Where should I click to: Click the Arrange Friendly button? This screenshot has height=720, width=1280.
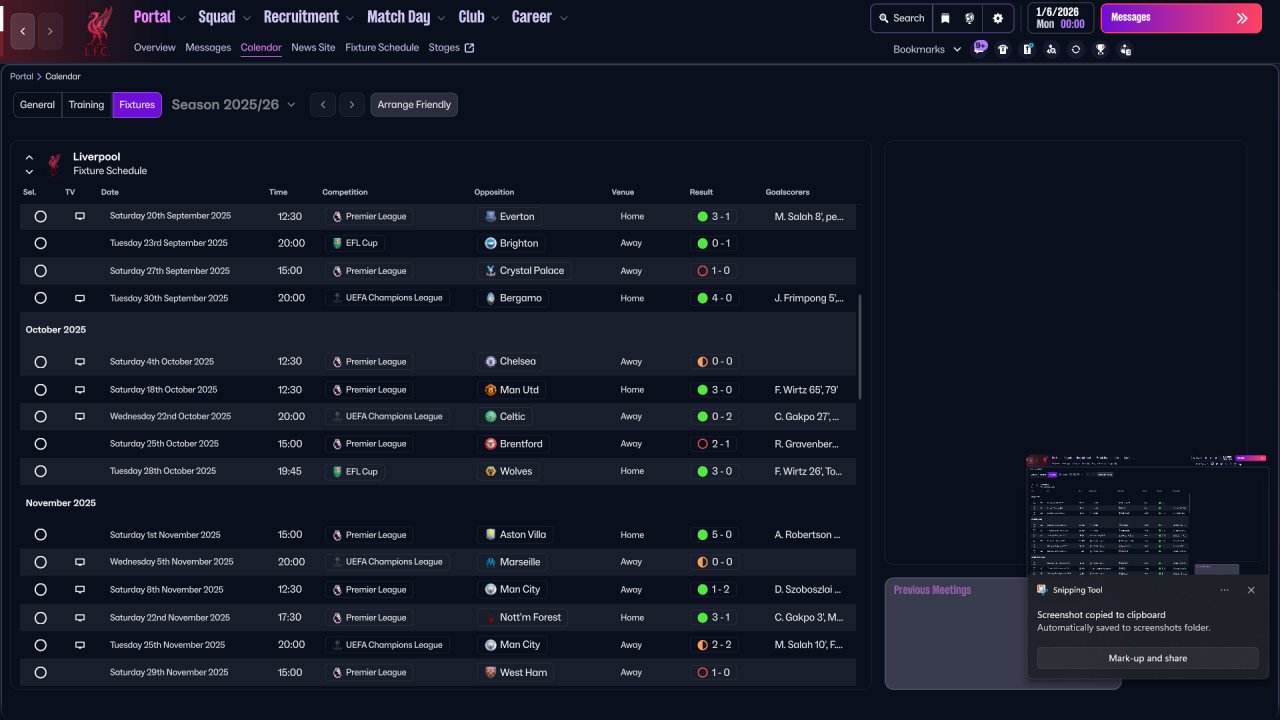click(414, 105)
